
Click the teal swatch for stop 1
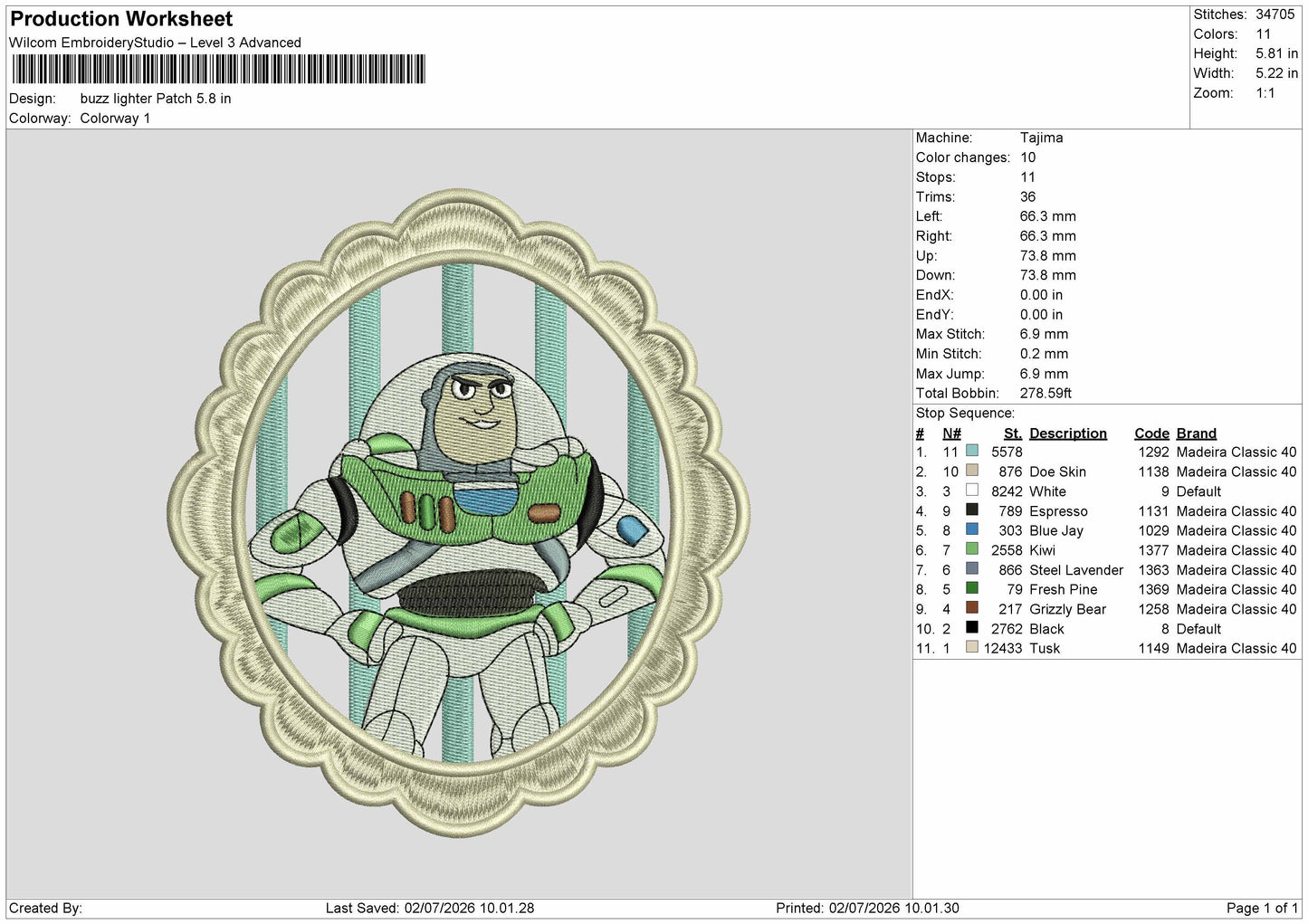point(972,451)
